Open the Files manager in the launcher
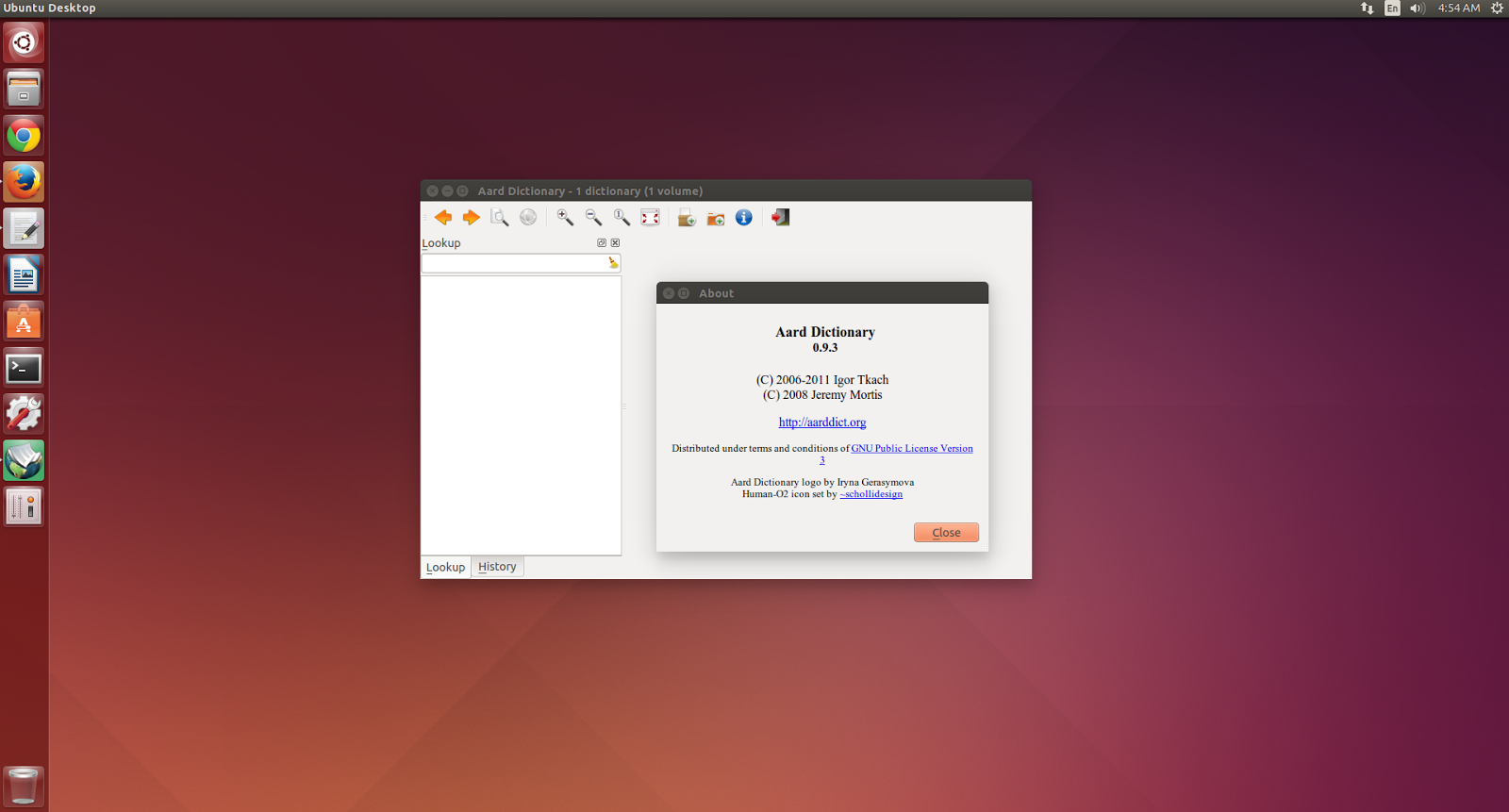1509x812 pixels. (x=24, y=89)
